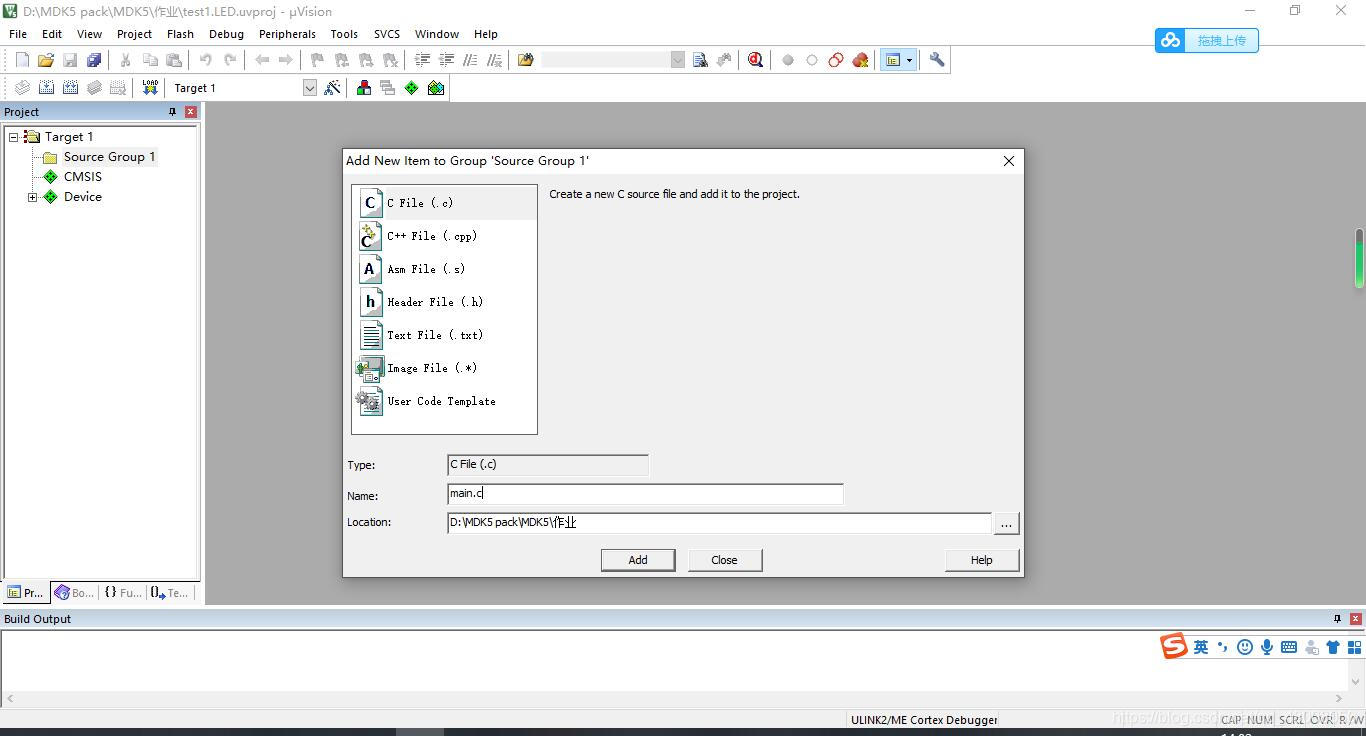The width and height of the screenshot is (1366, 736).
Task: Navigate backwards arrow icon
Action: 262,60
